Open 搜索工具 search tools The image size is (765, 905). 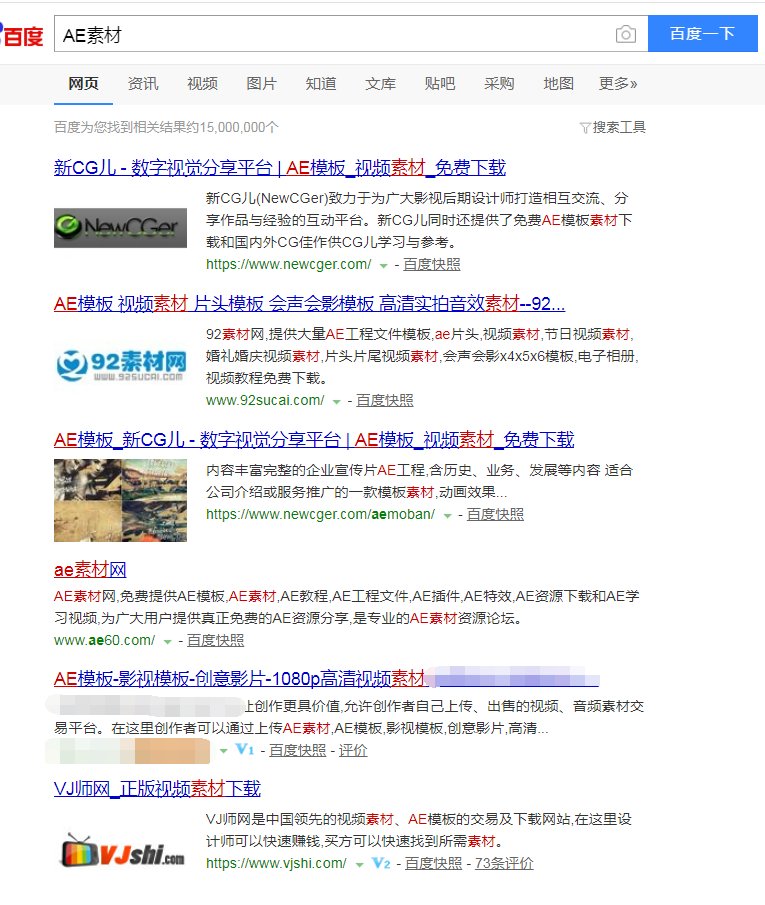coord(619,127)
